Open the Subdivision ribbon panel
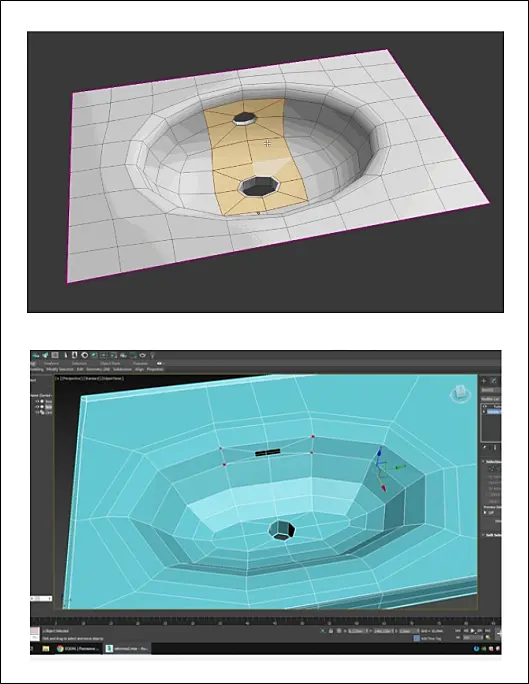Image resolution: width=529 pixels, height=684 pixels. 122,369
